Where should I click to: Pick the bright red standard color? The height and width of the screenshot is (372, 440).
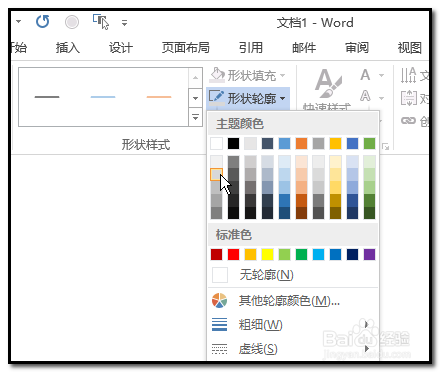click(233, 255)
